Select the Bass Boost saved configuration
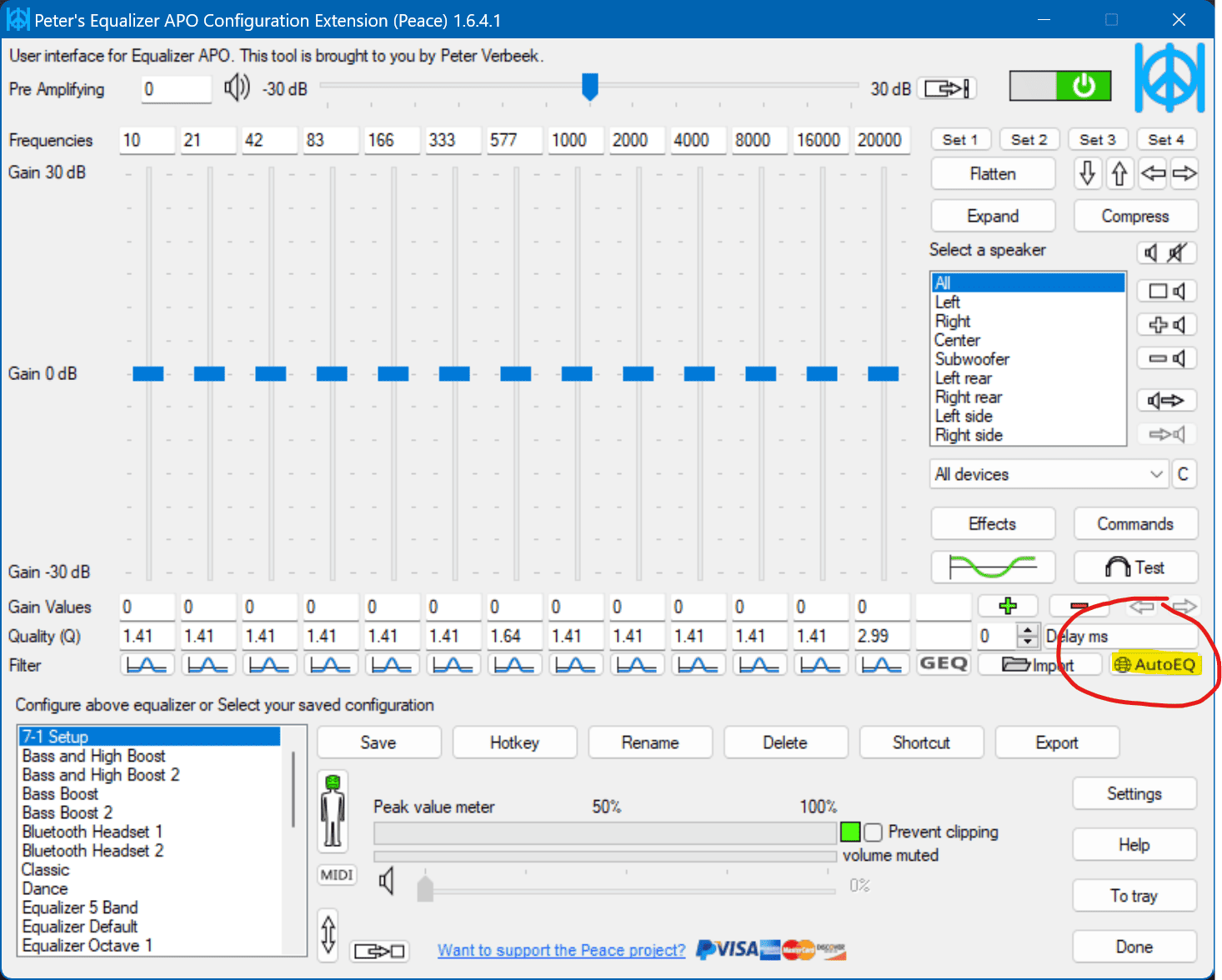 coord(59,793)
